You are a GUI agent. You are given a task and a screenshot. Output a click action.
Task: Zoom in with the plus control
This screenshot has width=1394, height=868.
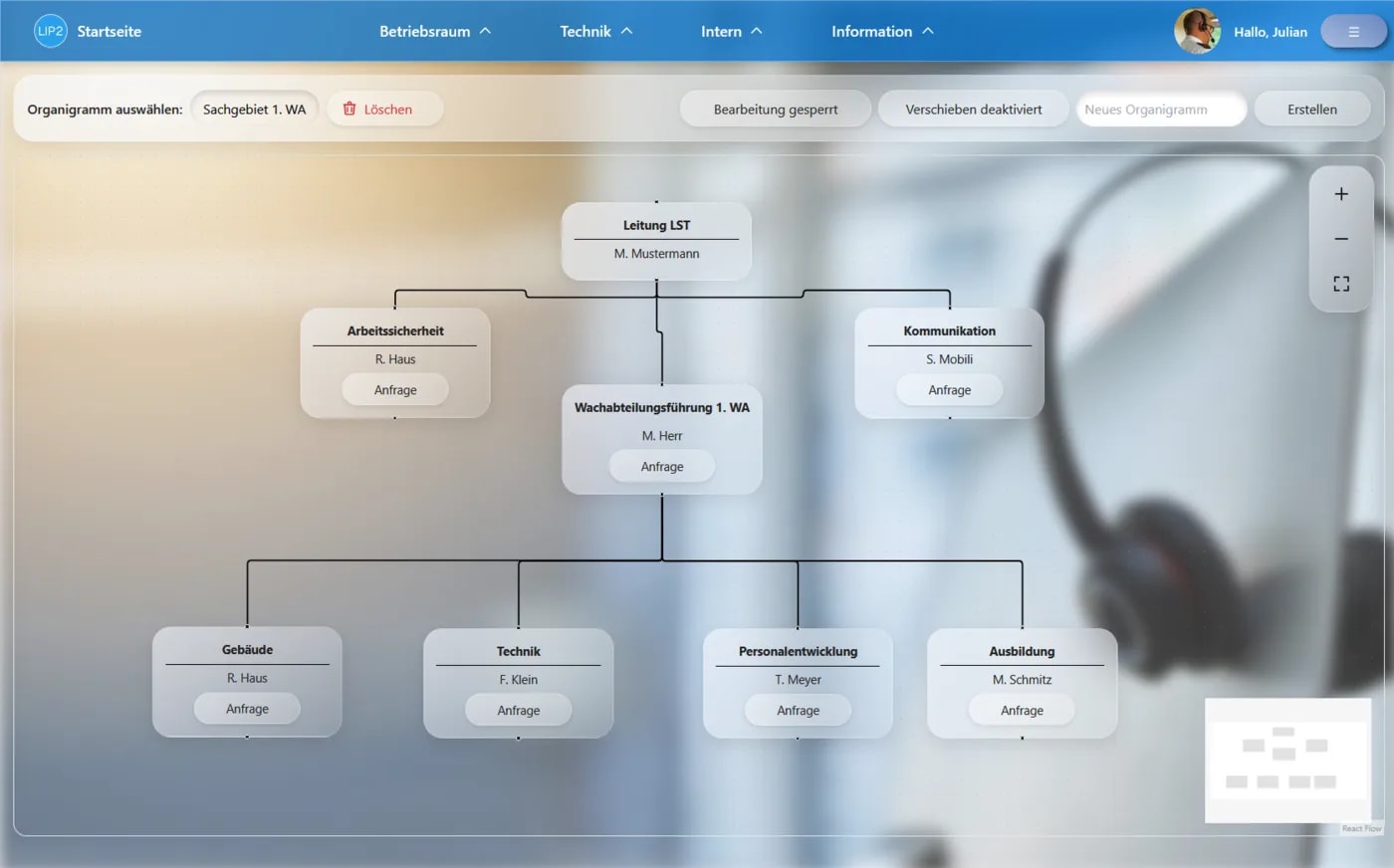(1341, 194)
